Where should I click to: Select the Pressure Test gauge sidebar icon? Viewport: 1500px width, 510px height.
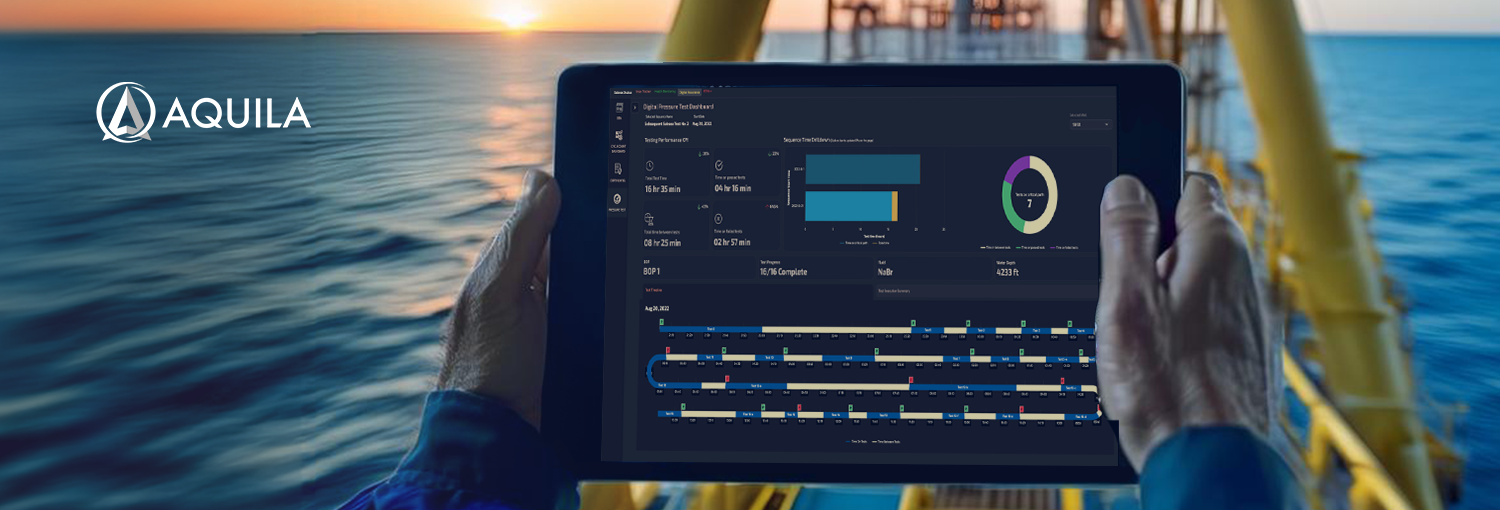click(x=617, y=199)
